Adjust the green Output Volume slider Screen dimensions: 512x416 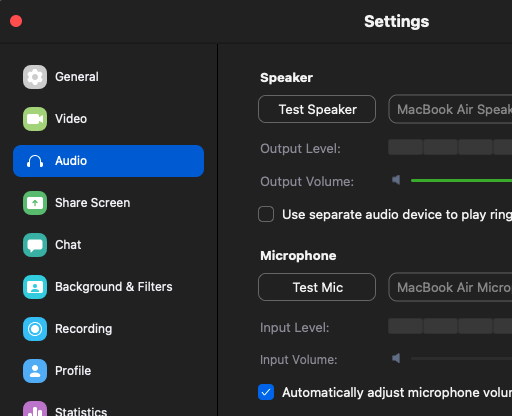point(462,181)
